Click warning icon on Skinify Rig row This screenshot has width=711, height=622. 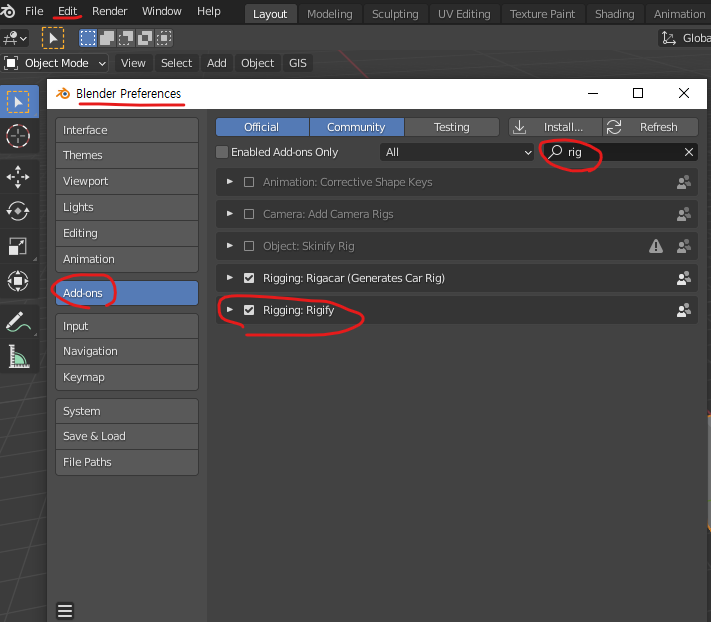pyautogui.click(x=656, y=246)
